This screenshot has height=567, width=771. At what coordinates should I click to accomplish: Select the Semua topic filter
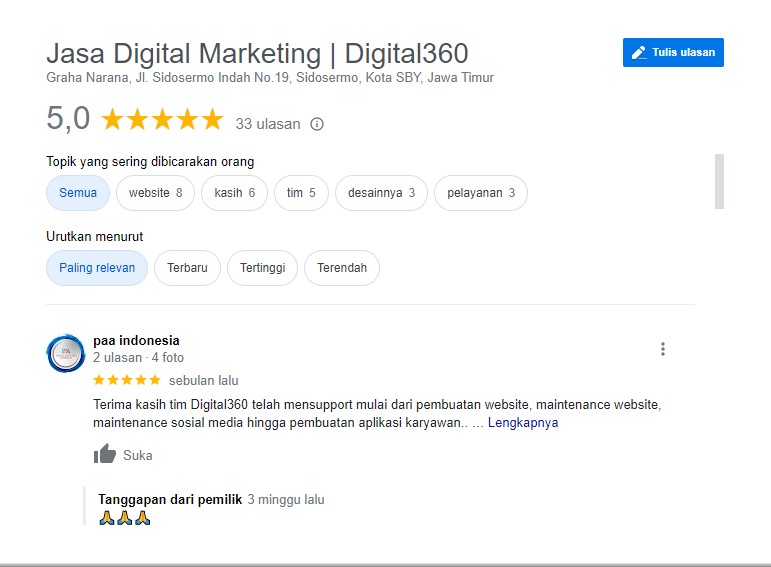pyautogui.click(x=78, y=193)
